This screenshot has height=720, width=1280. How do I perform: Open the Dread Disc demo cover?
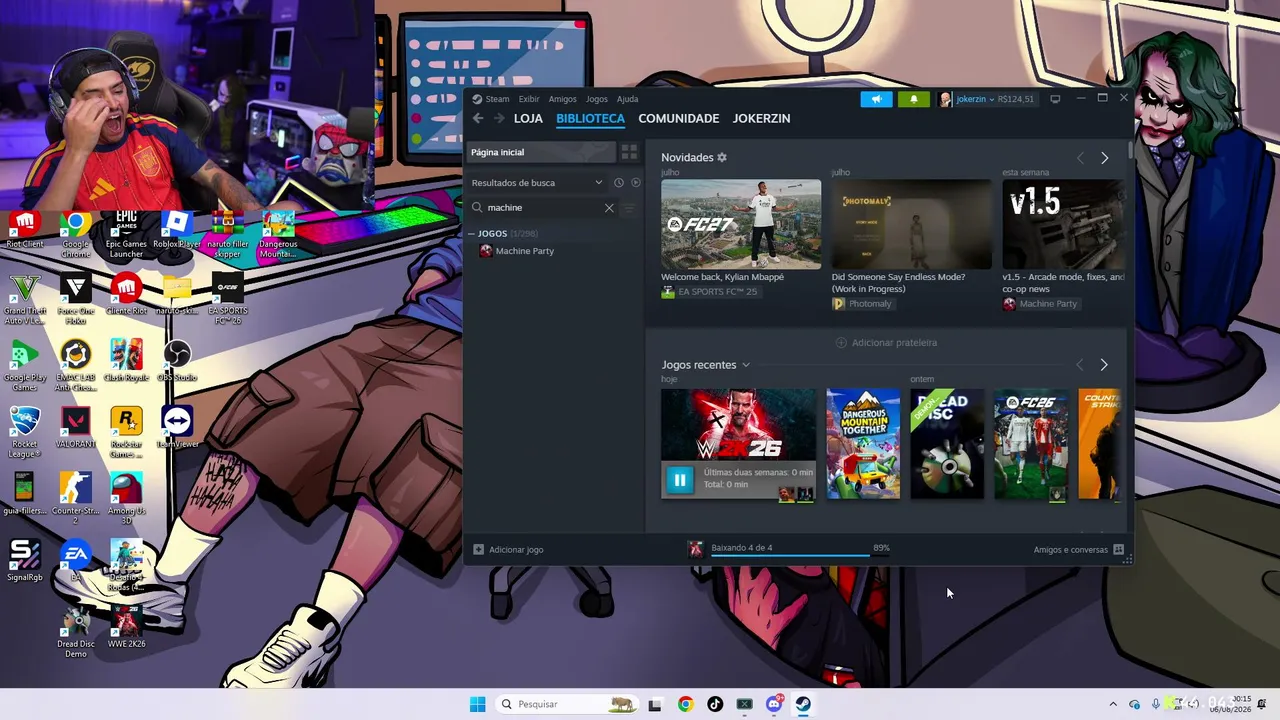click(x=947, y=444)
